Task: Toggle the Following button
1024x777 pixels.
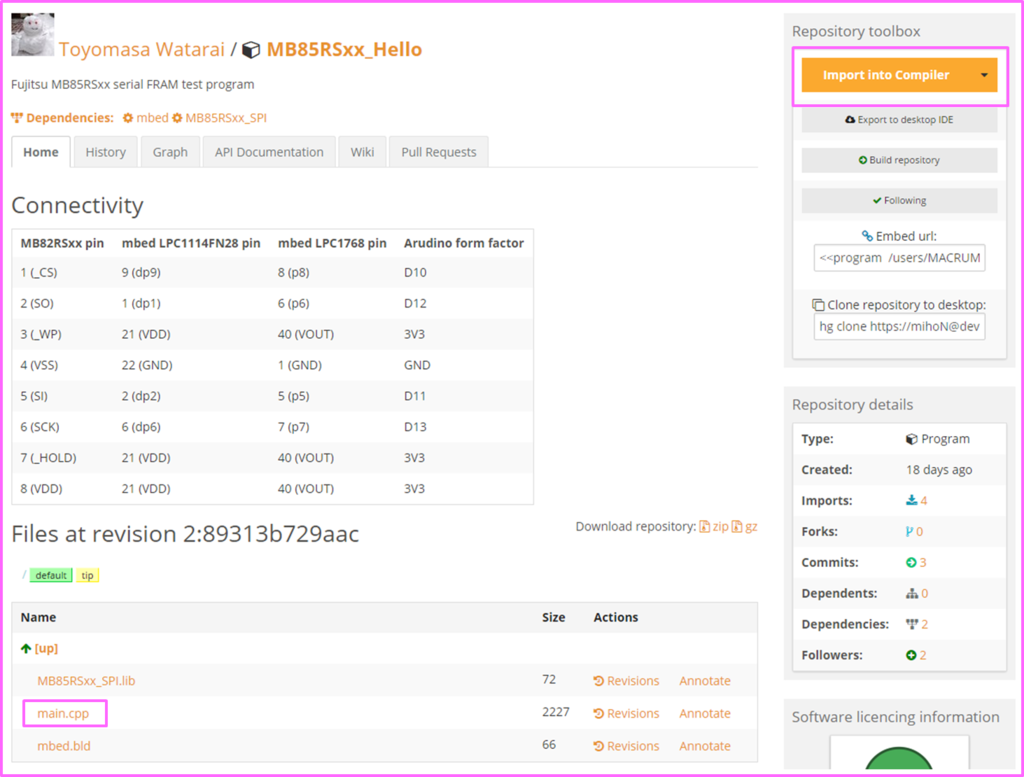Action: 899,201
